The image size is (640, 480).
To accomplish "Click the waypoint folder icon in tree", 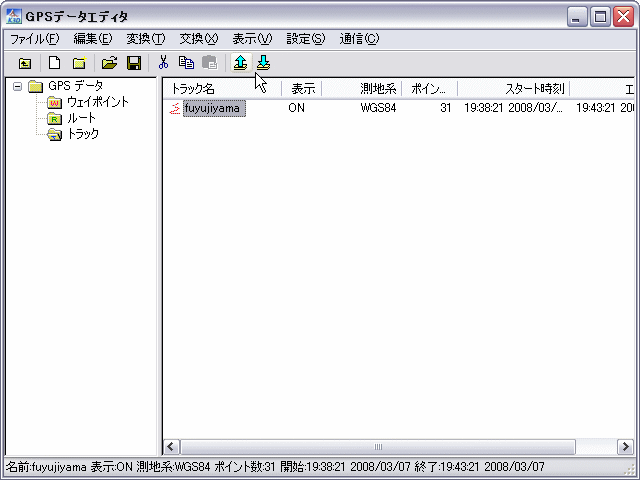I will pos(54,102).
